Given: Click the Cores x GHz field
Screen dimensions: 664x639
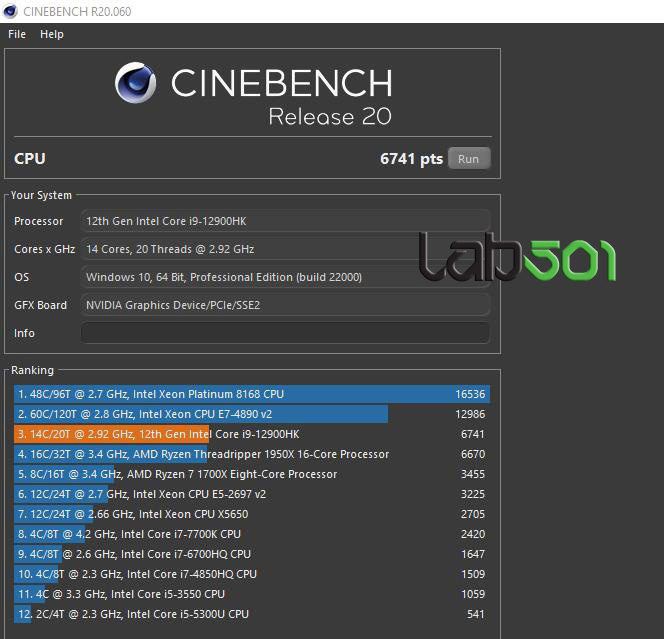Looking at the screenshot, I should click(285, 249).
